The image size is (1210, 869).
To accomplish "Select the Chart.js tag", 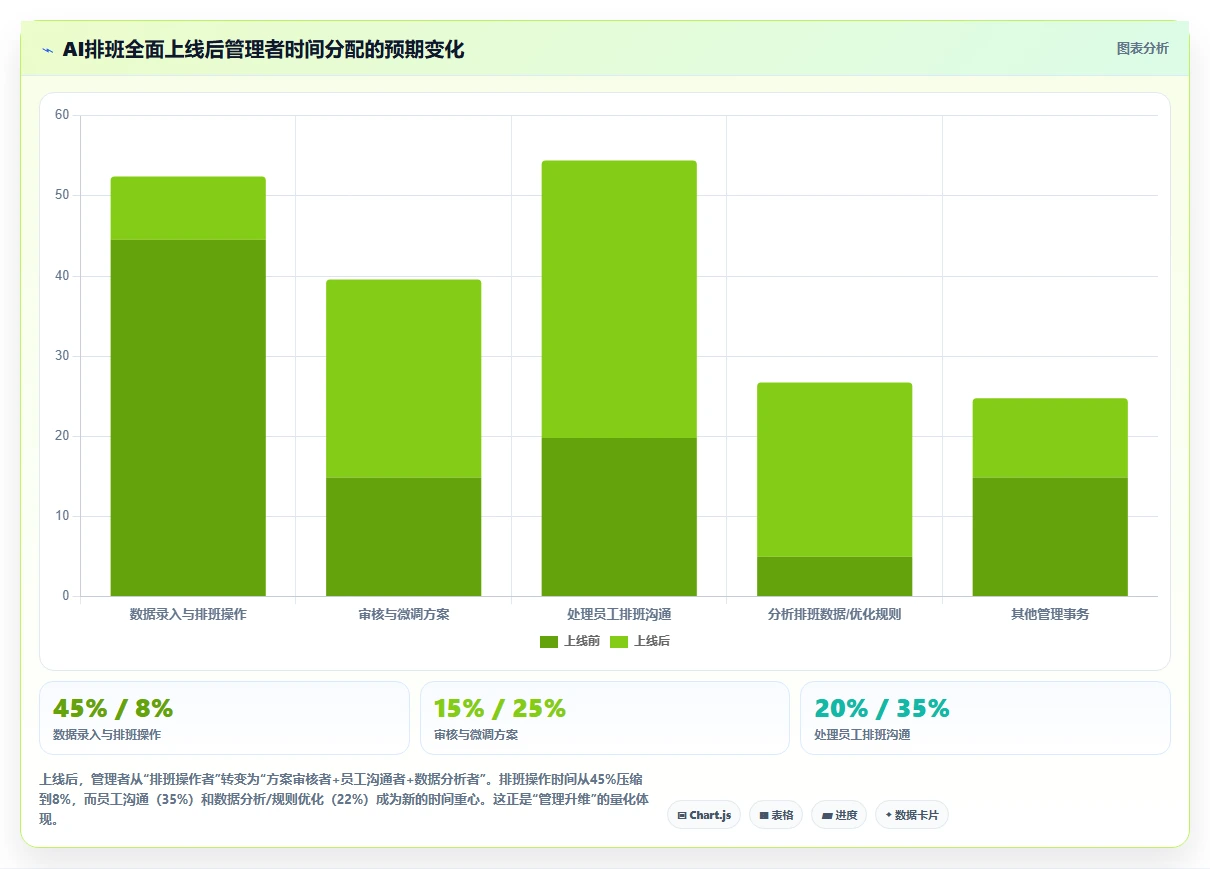I will pos(704,815).
